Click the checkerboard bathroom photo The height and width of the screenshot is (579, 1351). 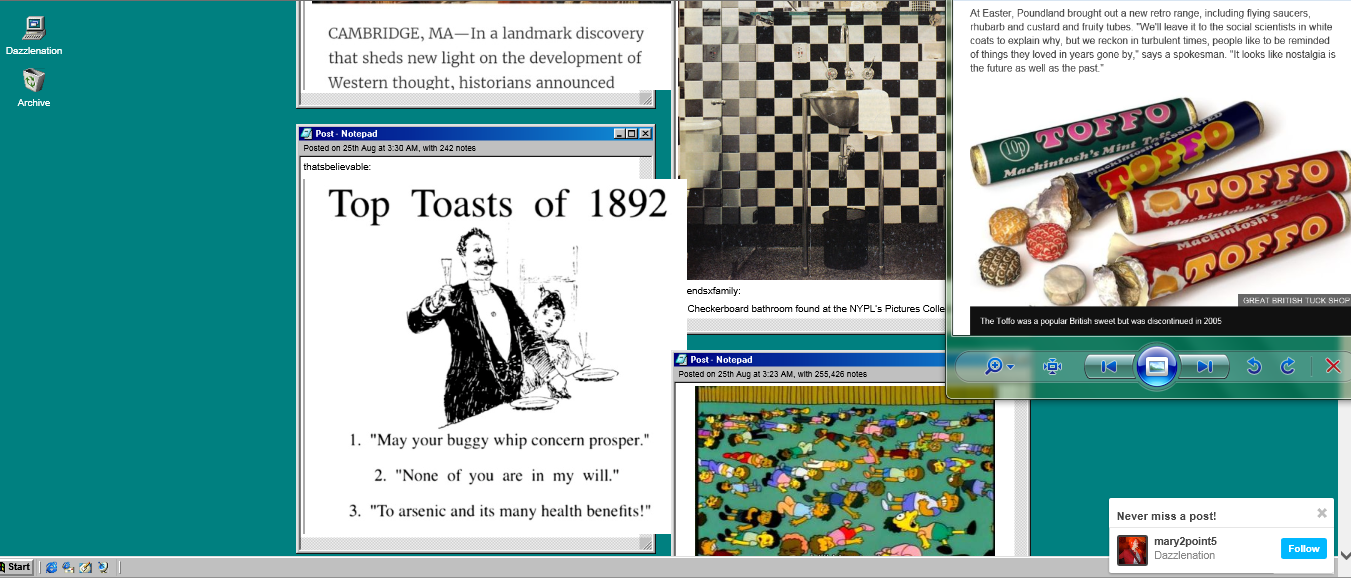tap(812, 140)
